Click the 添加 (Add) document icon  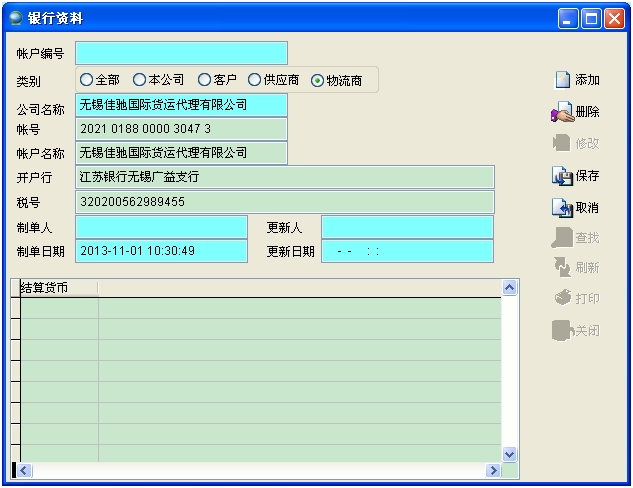pos(562,80)
